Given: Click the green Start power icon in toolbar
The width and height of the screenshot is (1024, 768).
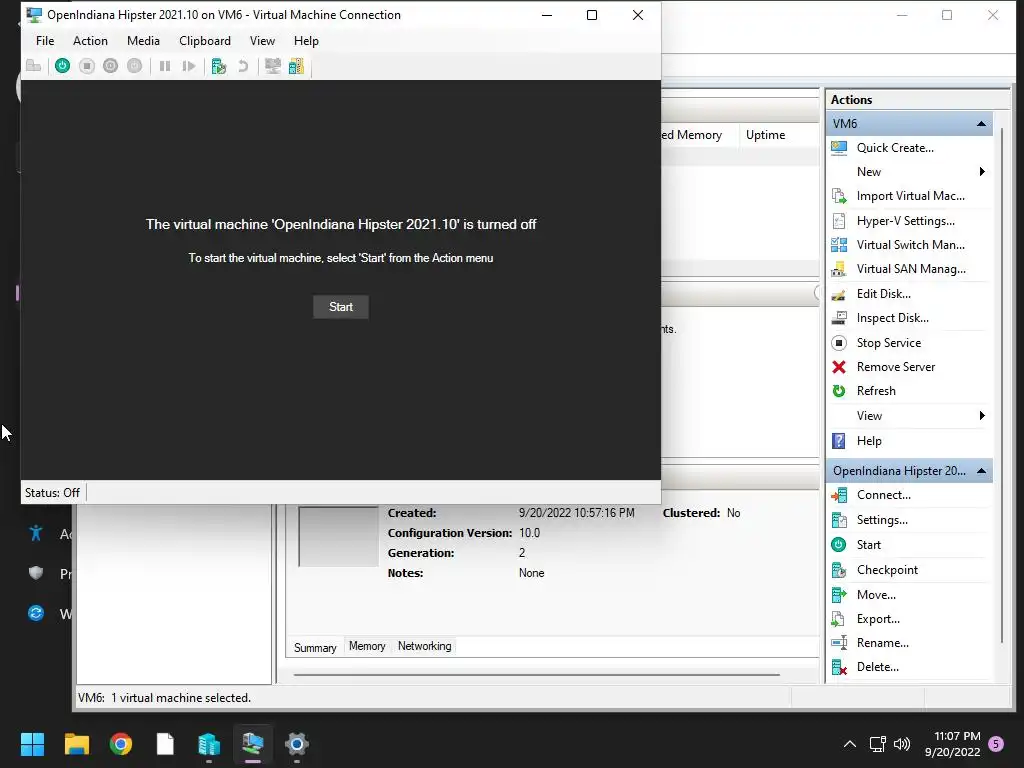Looking at the screenshot, I should 62,66.
